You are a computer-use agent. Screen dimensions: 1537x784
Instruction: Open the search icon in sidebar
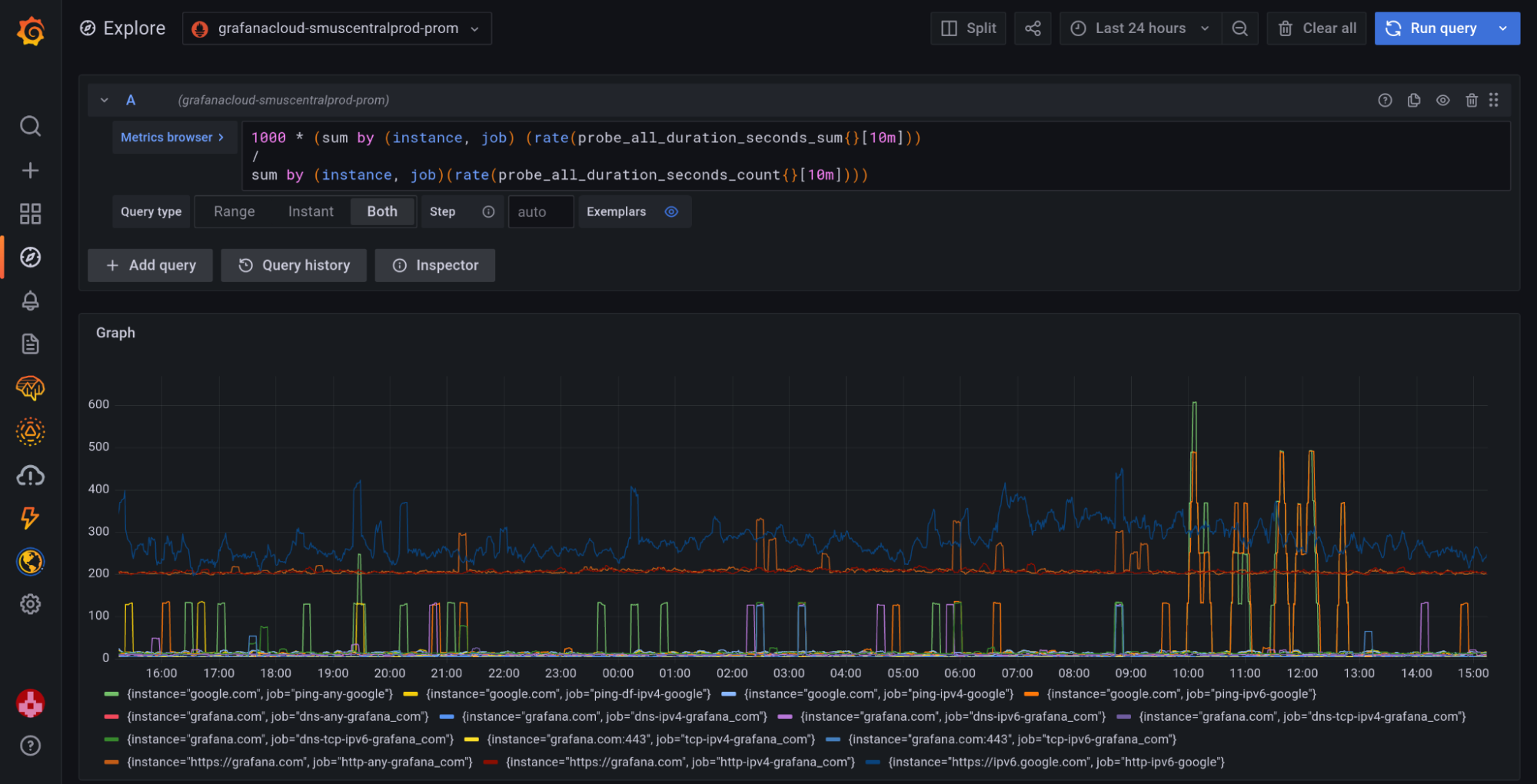click(x=30, y=126)
